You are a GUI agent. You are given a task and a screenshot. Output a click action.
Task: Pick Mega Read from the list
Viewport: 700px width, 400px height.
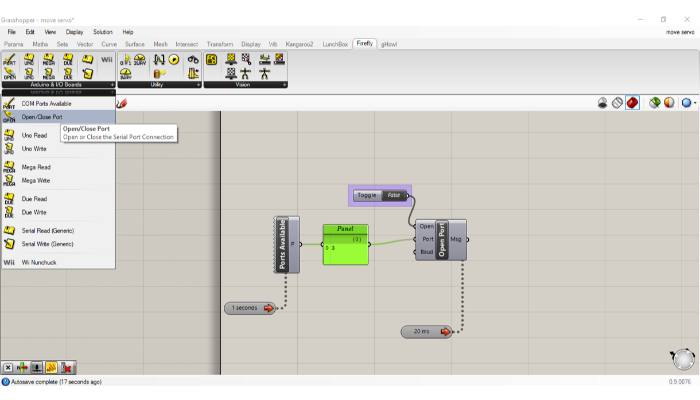58,167
